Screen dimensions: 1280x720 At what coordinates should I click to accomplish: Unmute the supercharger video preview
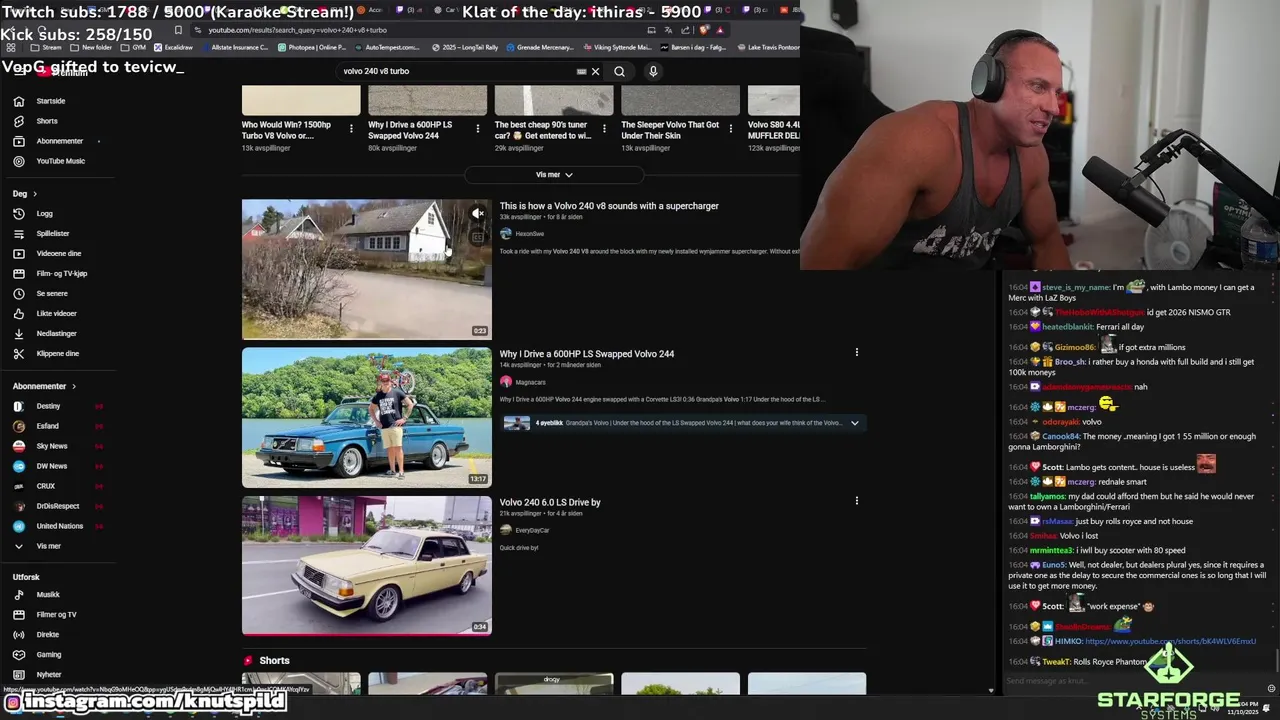pos(478,213)
